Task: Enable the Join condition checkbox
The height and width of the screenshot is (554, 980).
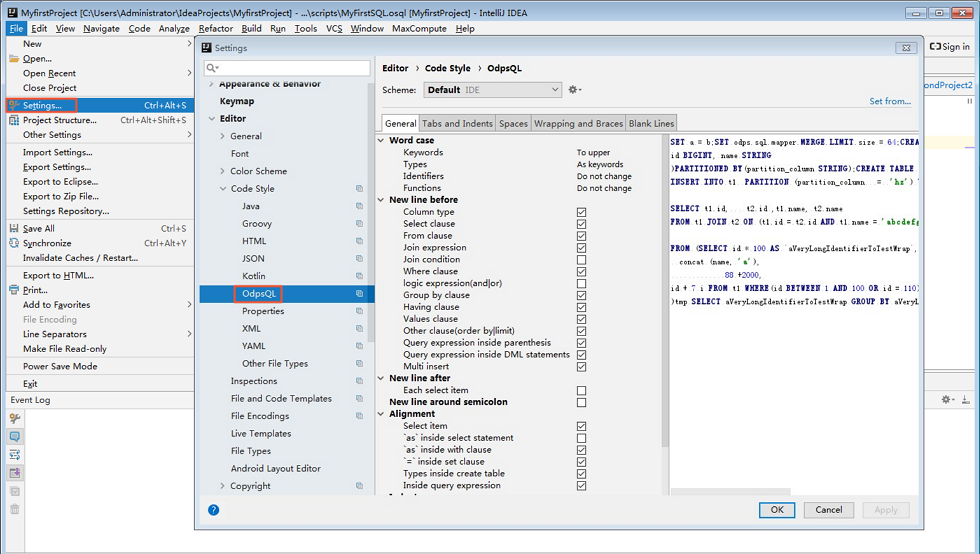Action: click(581, 259)
